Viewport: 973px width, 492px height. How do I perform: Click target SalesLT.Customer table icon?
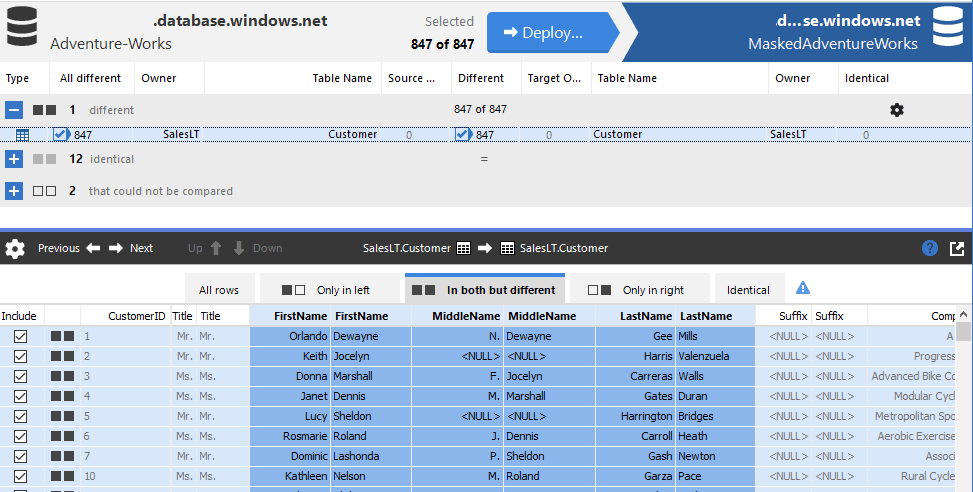pos(507,248)
